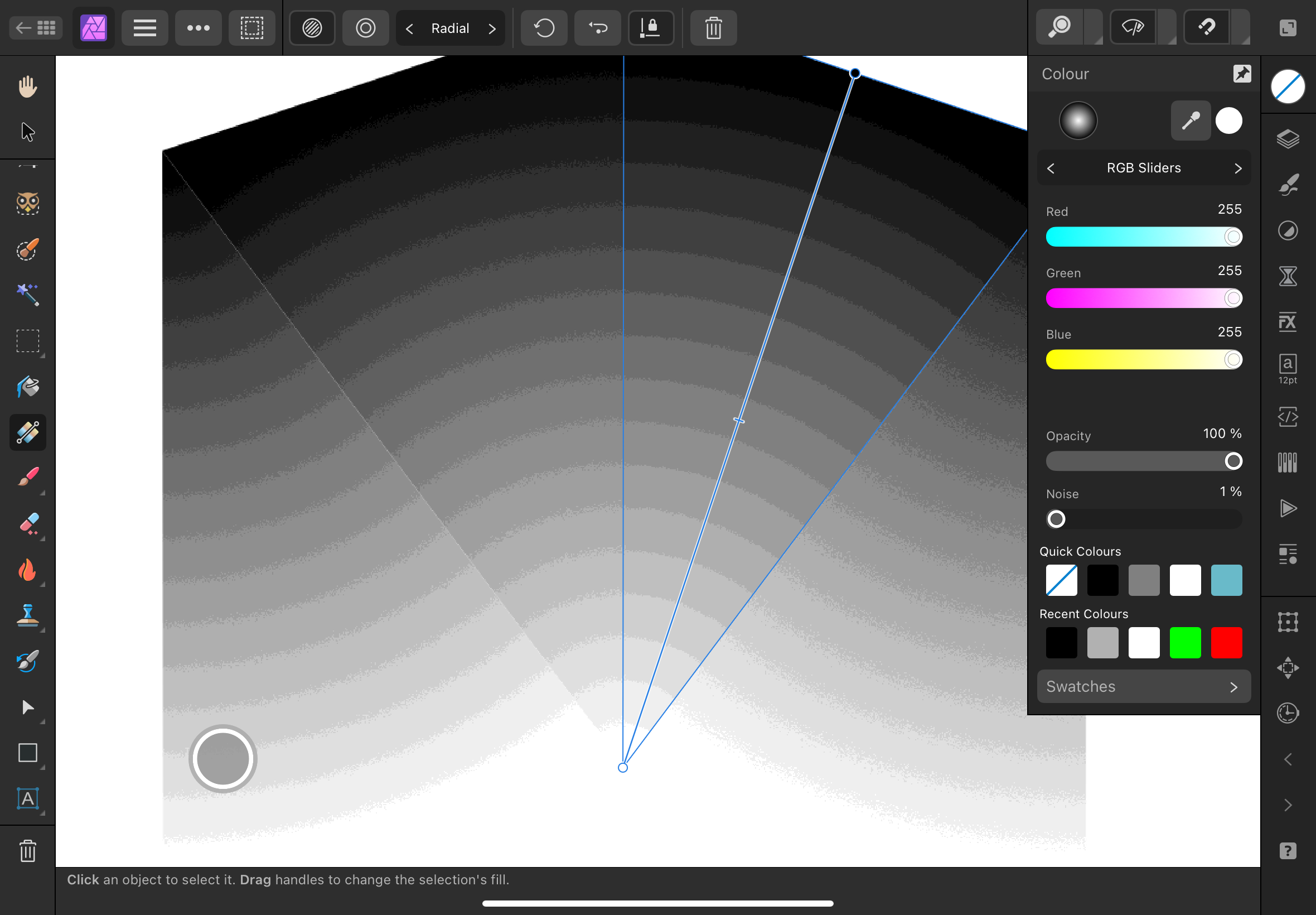Screen dimensions: 1316x915
Task: Select the Inpainting Brush tool
Action: click(x=27, y=661)
